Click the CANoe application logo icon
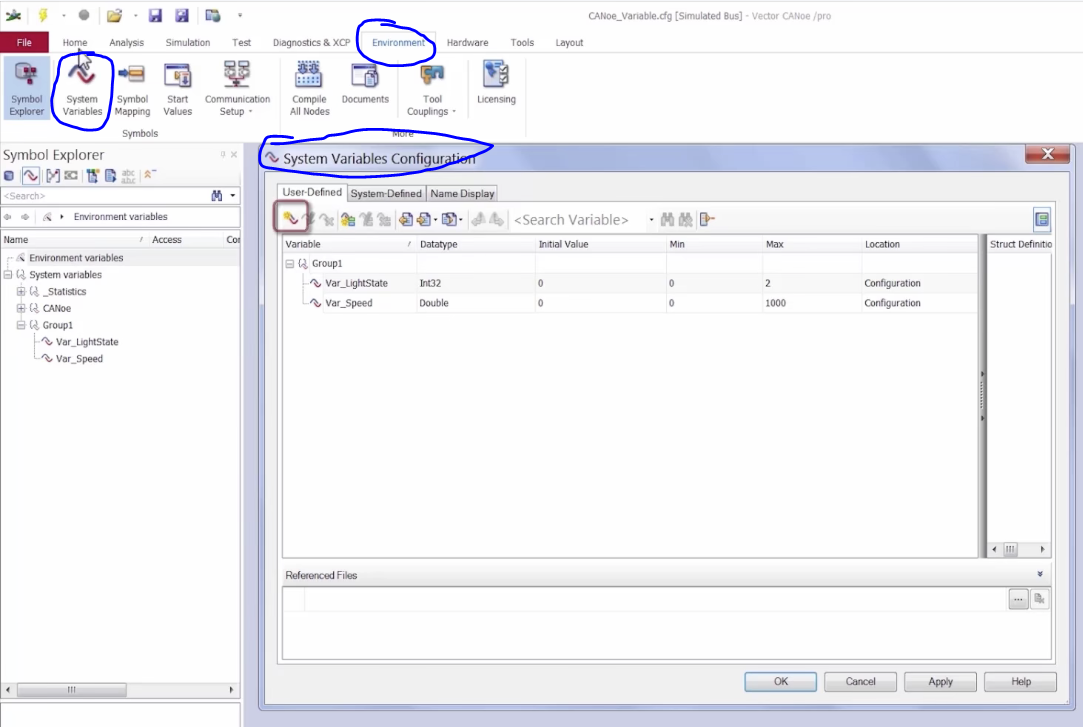The width and height of the screenshot is (1083, 727). coord(13,15)
